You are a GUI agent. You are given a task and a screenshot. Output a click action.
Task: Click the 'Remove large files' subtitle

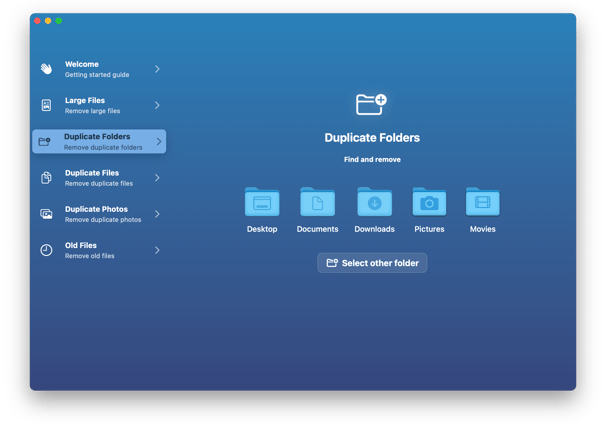[x=92, y=111]
